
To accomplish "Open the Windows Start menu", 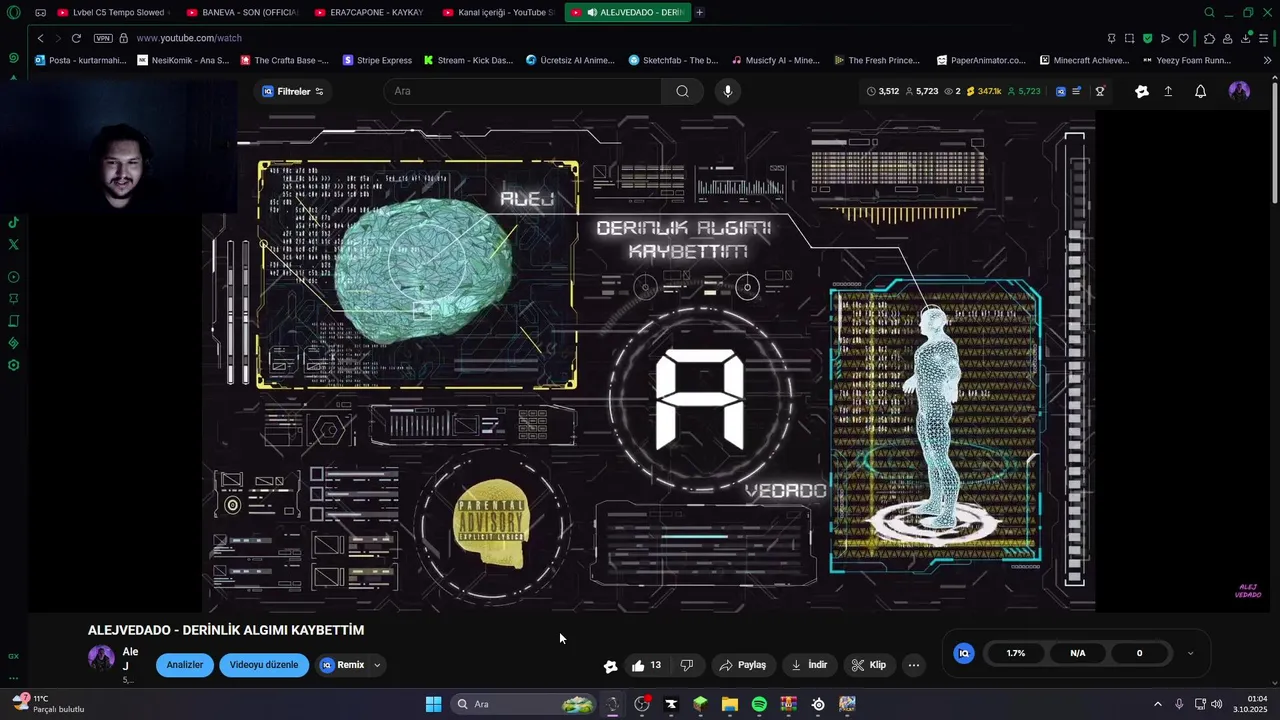I will pos(433,704).
